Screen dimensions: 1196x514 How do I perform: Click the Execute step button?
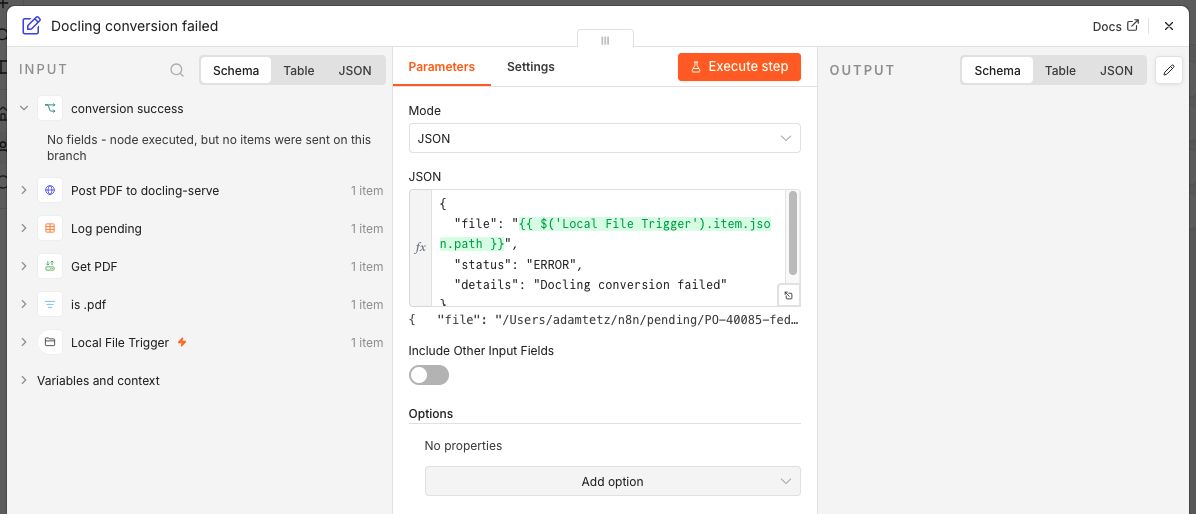click(739, 66)
